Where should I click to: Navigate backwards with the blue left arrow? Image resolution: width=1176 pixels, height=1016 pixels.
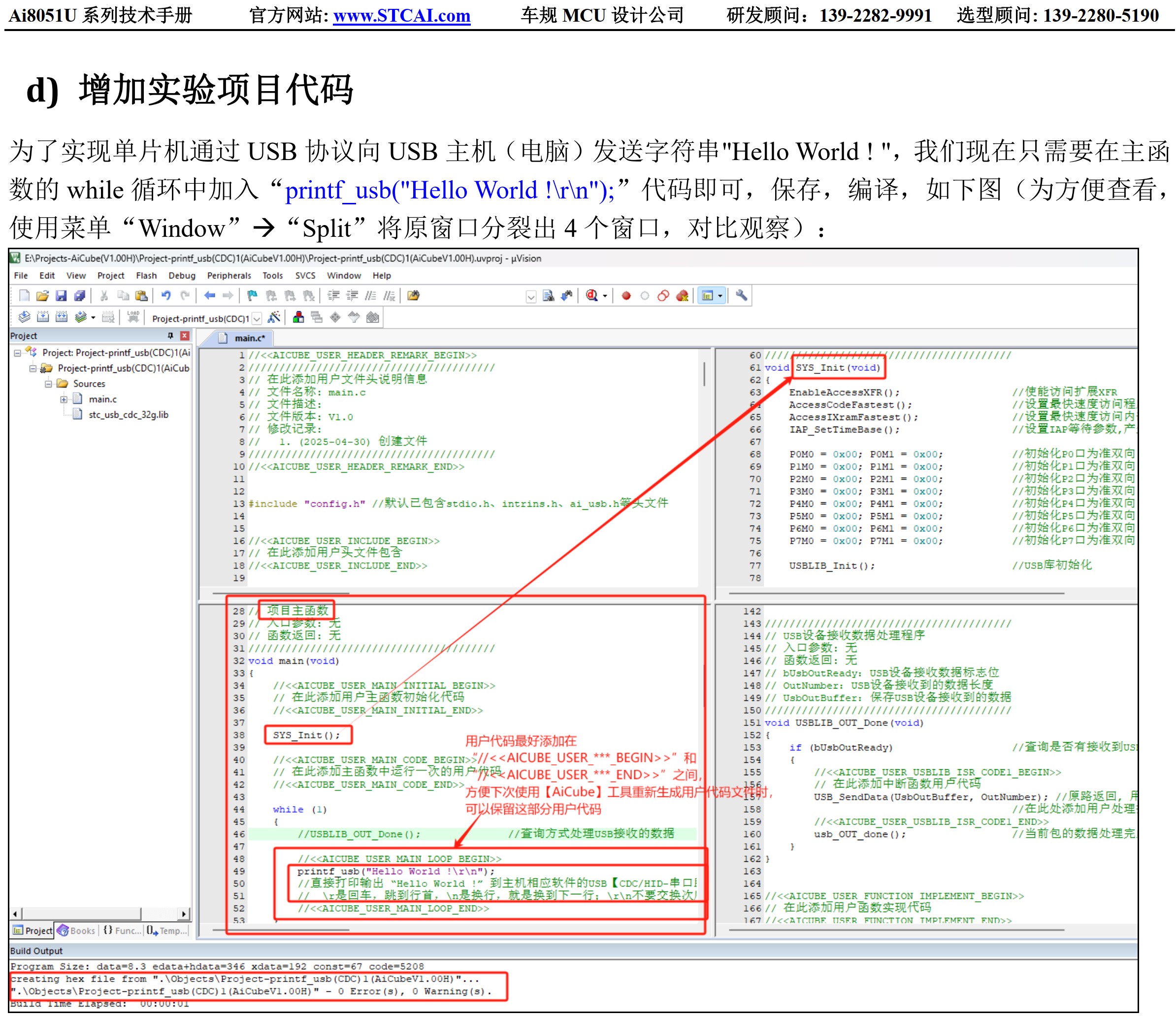209,295
